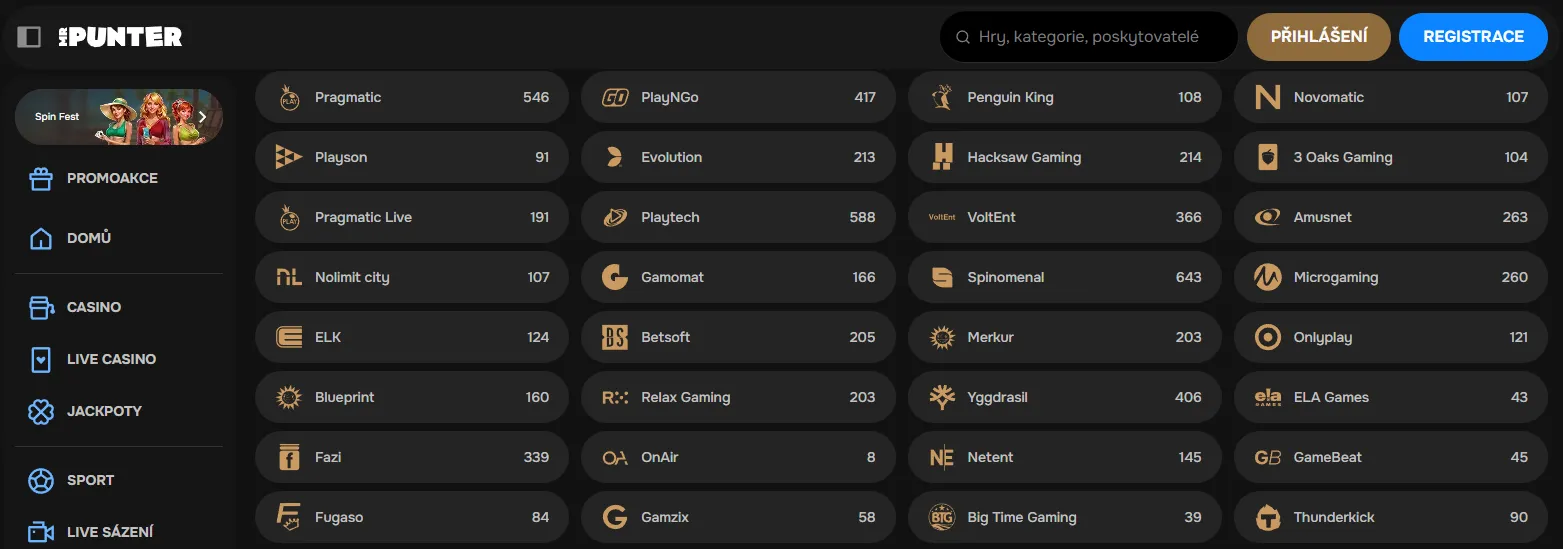Click the search magnifier icon

(x=963, y=37)
